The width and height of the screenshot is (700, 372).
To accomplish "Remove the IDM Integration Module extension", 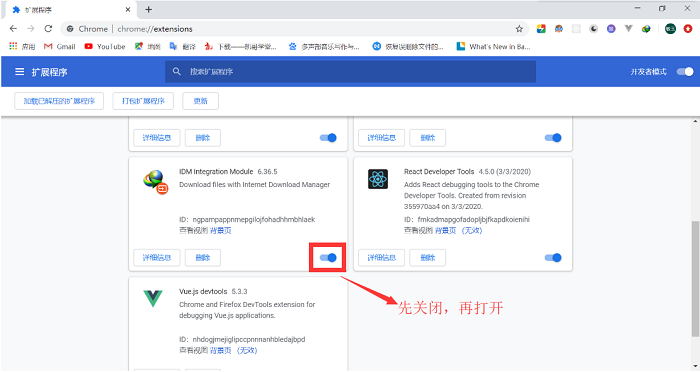I will tap(203, 257).
